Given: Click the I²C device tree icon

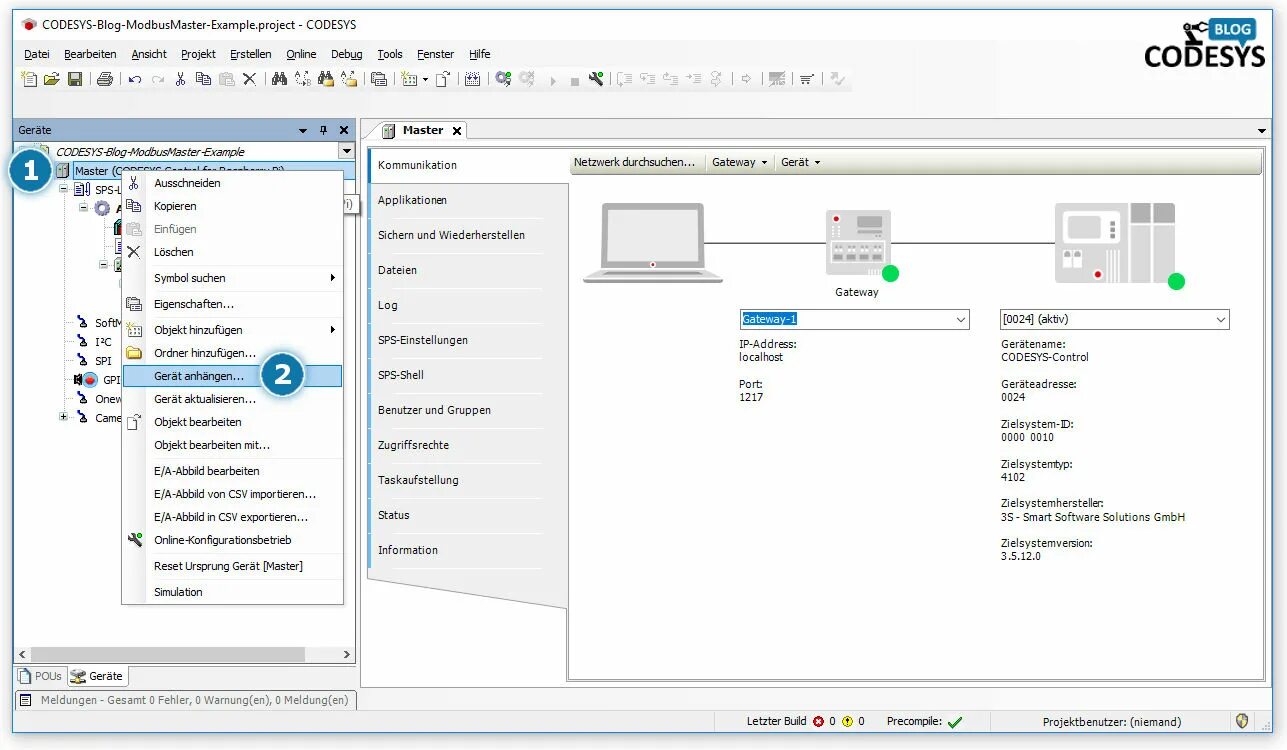Looking at the screenshot, I should click(83, 342).
